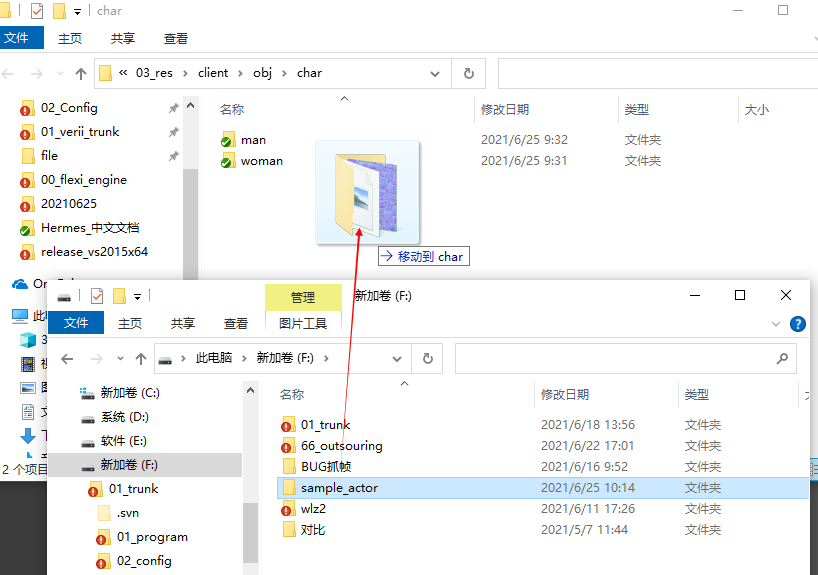818x575 pixels.
Task: Navigate to client in the char breadcrumb path
Action: tap(213, 73)
